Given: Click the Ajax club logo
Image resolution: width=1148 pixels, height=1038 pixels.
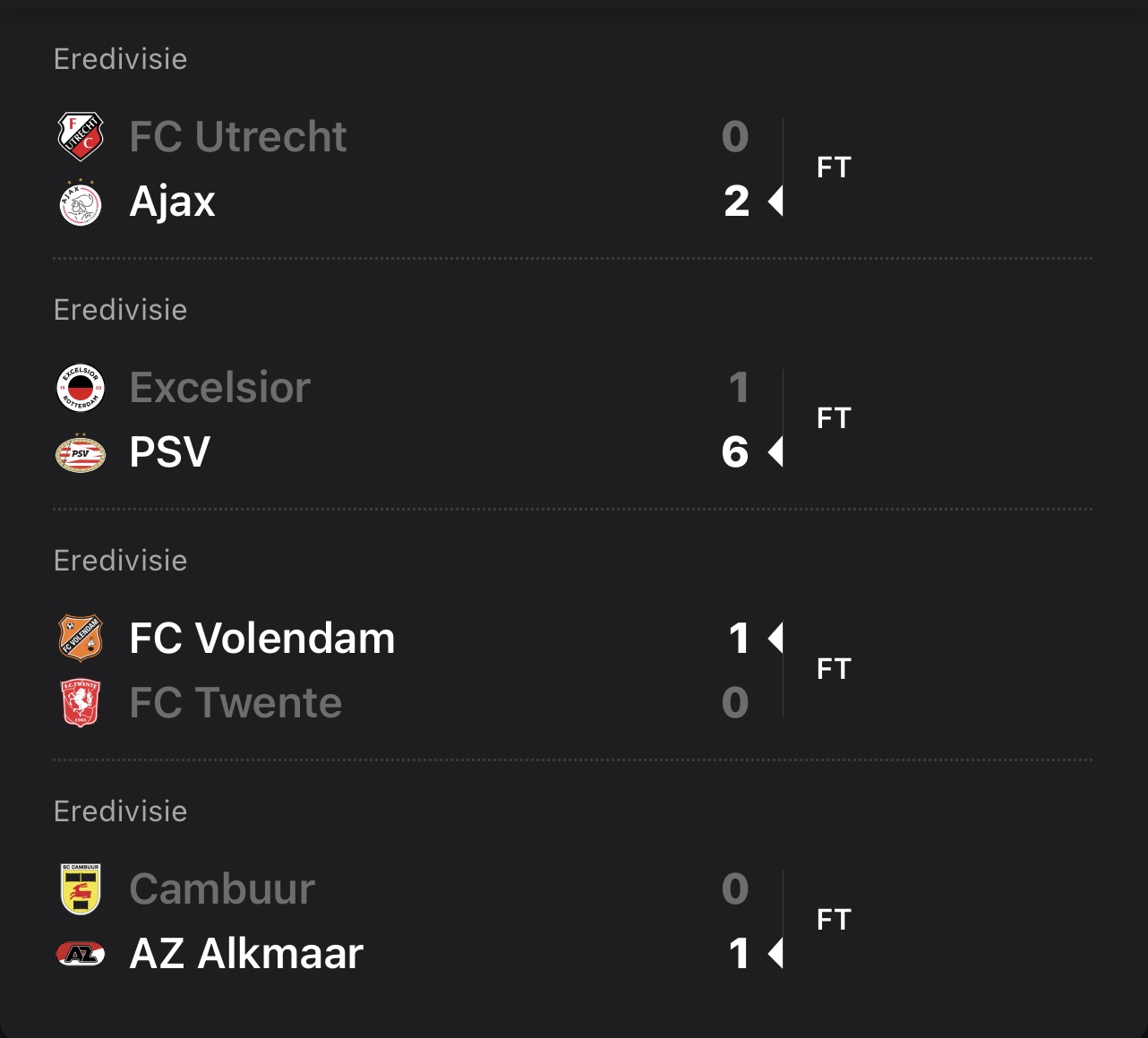Looking at the screenshot, I should coord(81,202).
